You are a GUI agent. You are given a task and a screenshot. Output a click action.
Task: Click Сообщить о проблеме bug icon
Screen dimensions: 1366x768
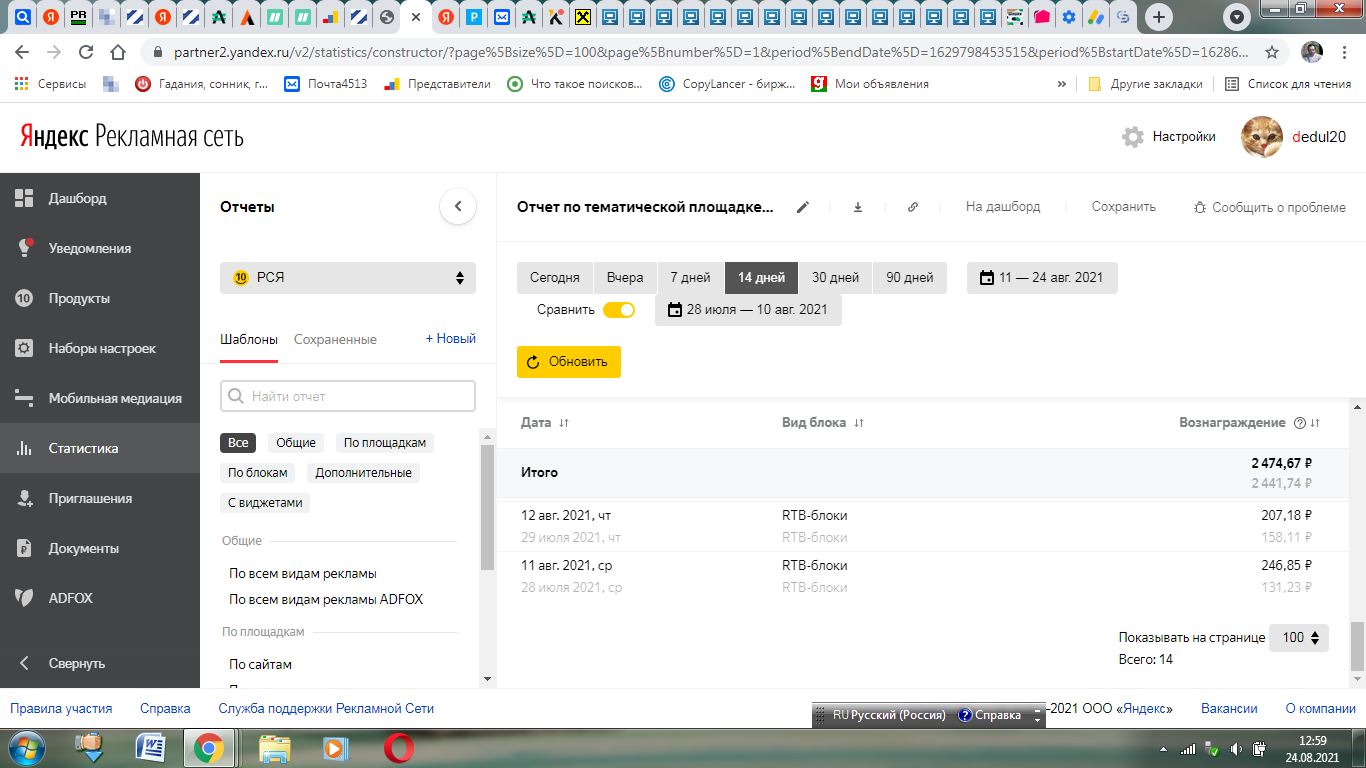[x=1200, y=207]
